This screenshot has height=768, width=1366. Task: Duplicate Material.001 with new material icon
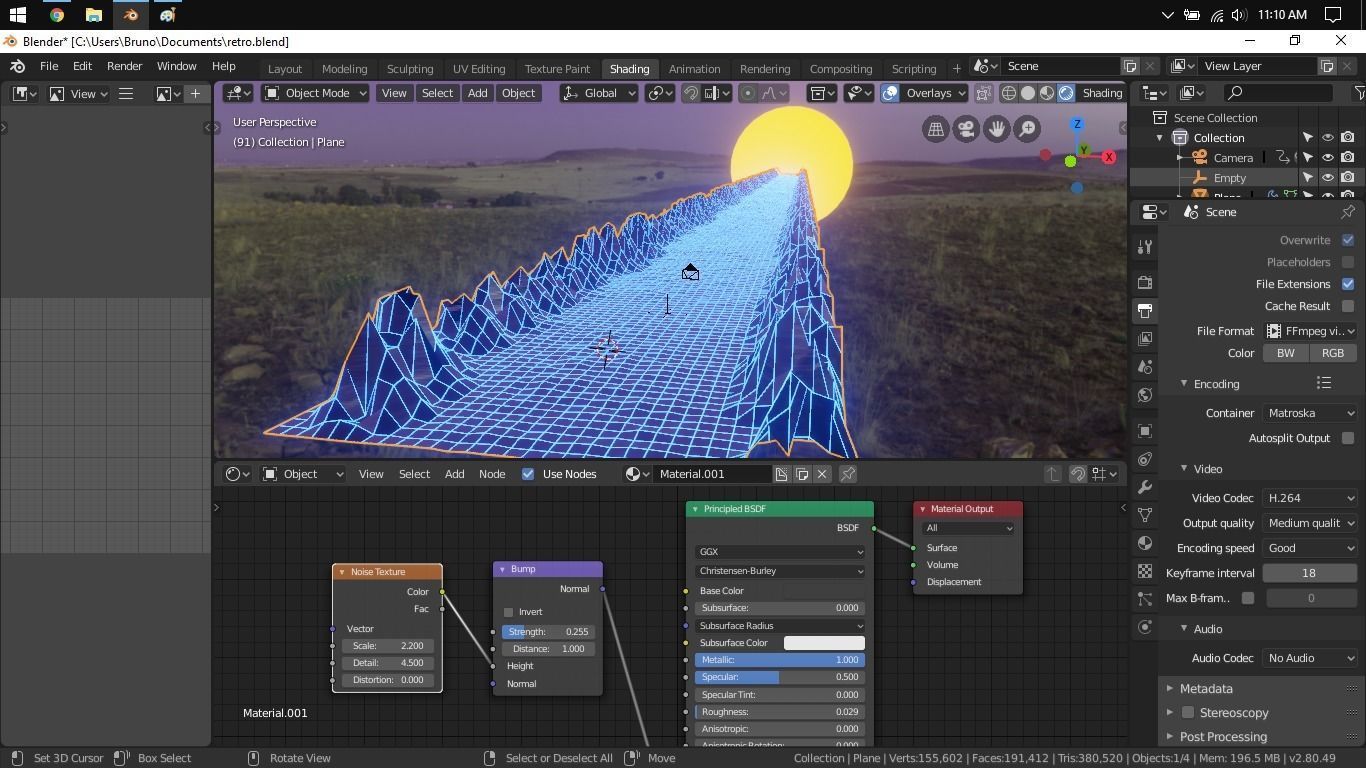click(802, 474)
